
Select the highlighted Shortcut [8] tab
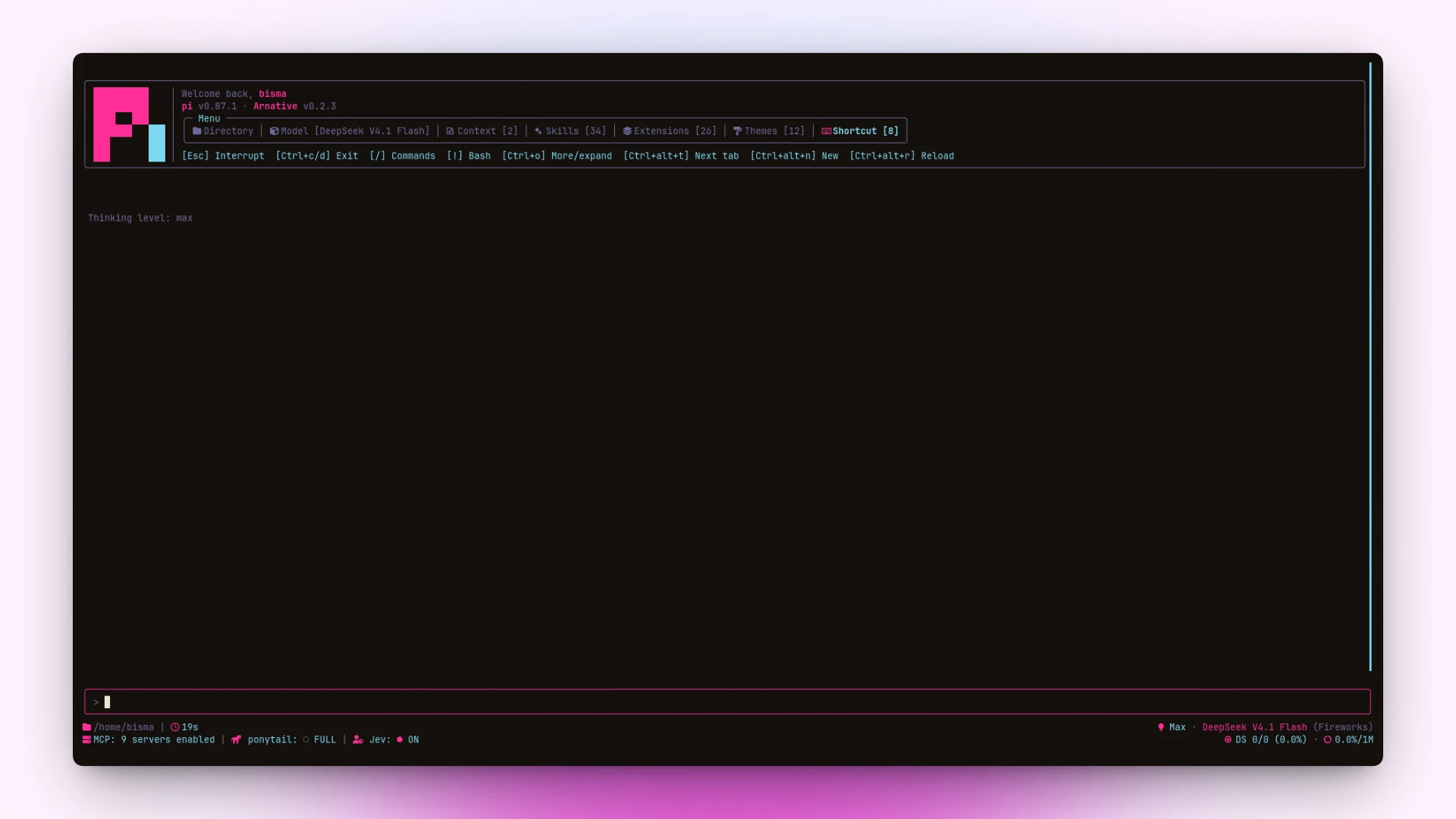coord(860,131)
